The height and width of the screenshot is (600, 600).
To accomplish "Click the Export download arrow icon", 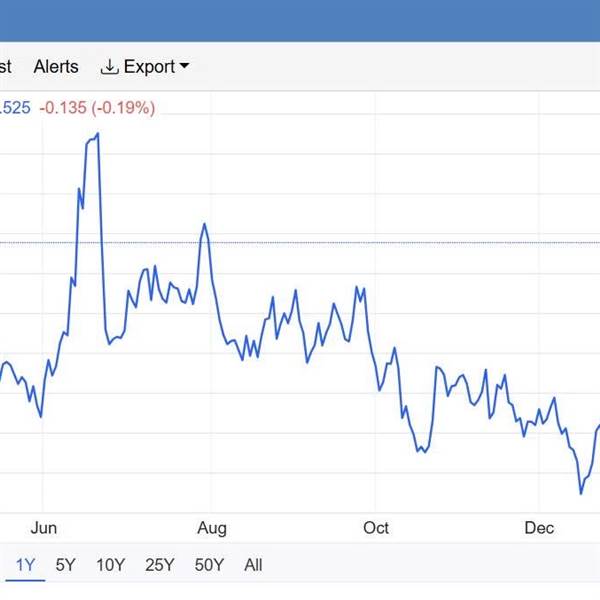I will 109,67.
